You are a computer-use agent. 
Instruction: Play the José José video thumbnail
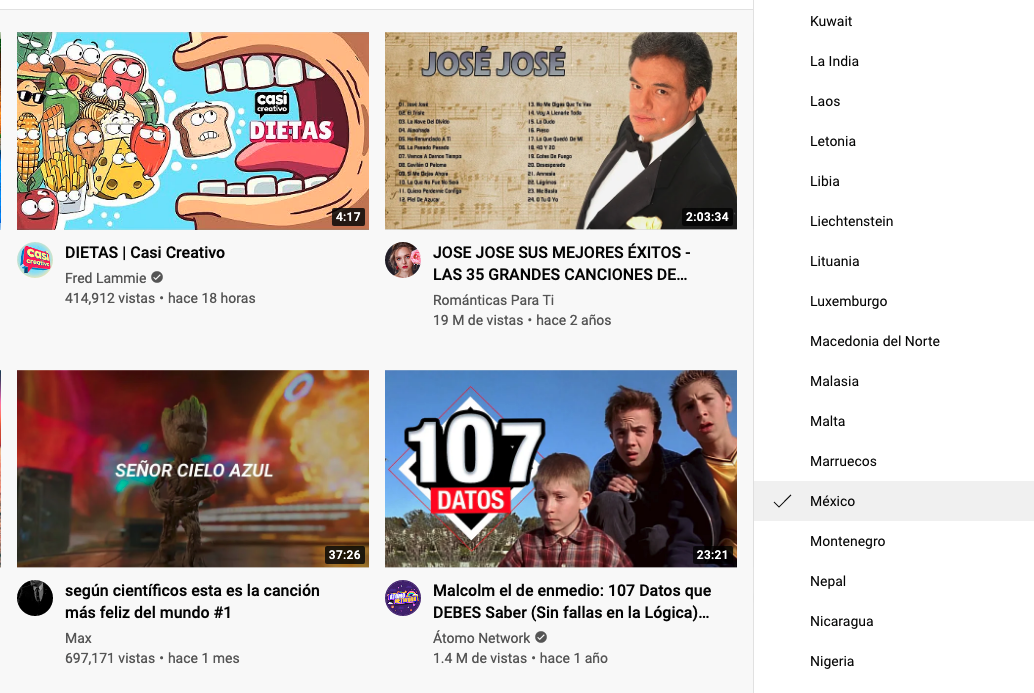(561, 131)
